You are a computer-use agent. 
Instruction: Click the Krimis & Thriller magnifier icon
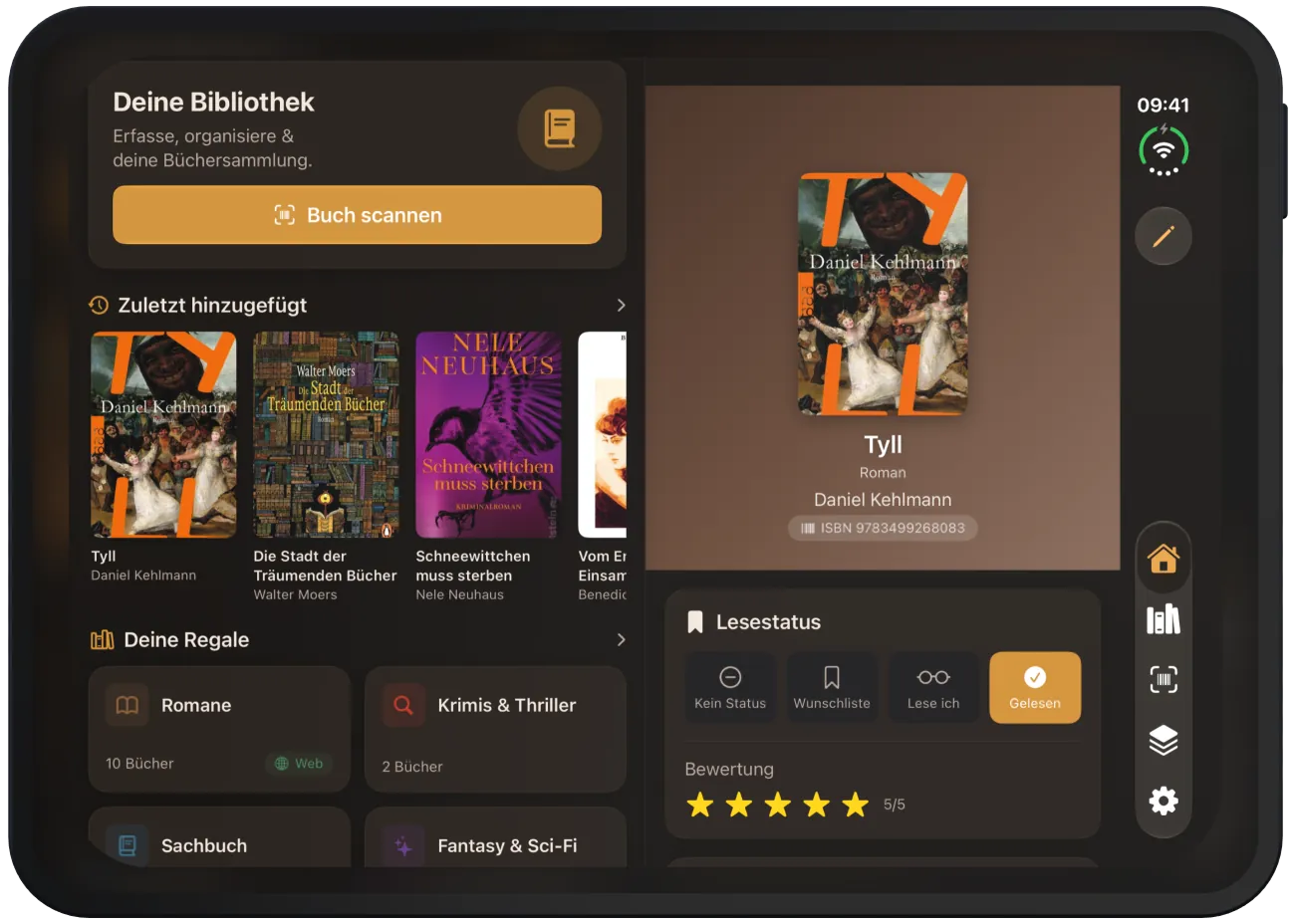coord(403,705)
